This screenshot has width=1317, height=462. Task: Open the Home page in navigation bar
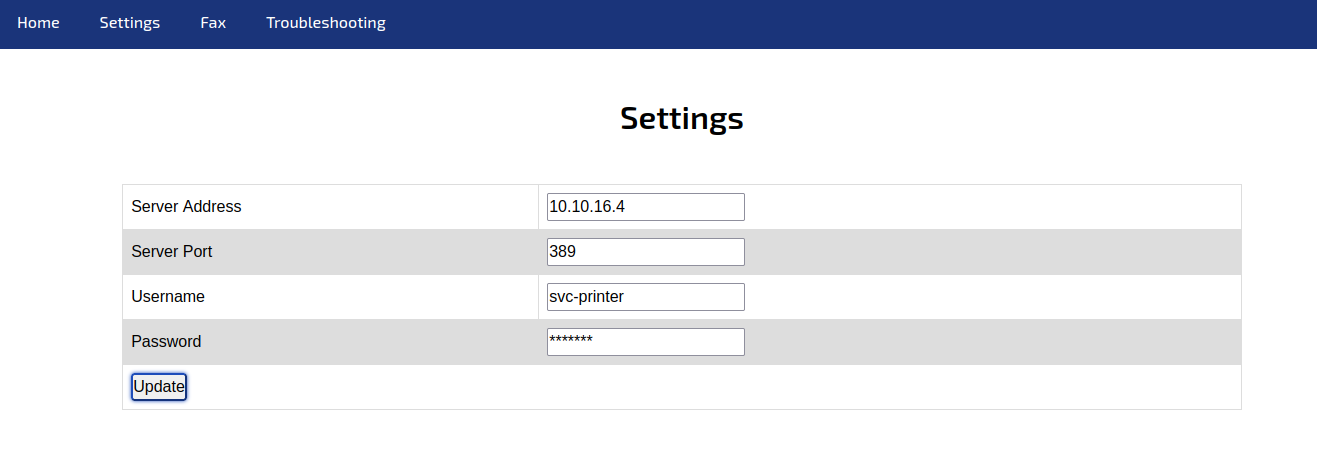pos(38,23)
